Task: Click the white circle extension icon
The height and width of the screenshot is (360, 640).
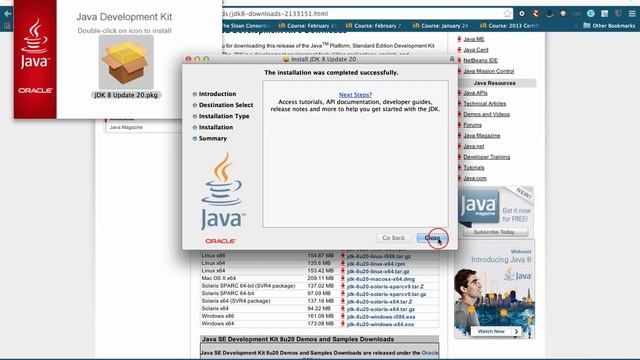Action: click(x=522, y=13)
